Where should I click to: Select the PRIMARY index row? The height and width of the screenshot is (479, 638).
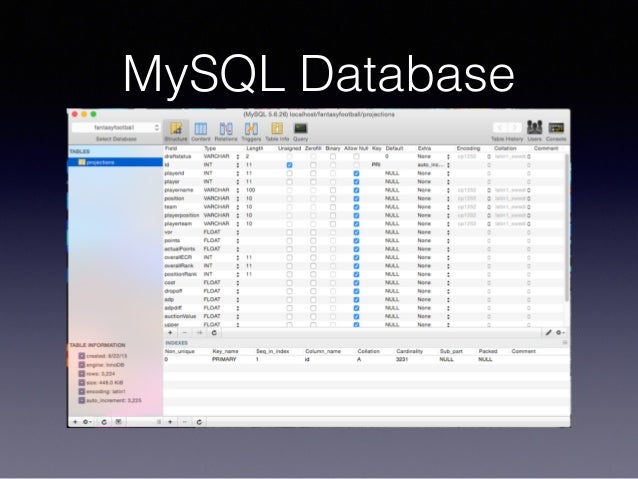coord(366,359)
